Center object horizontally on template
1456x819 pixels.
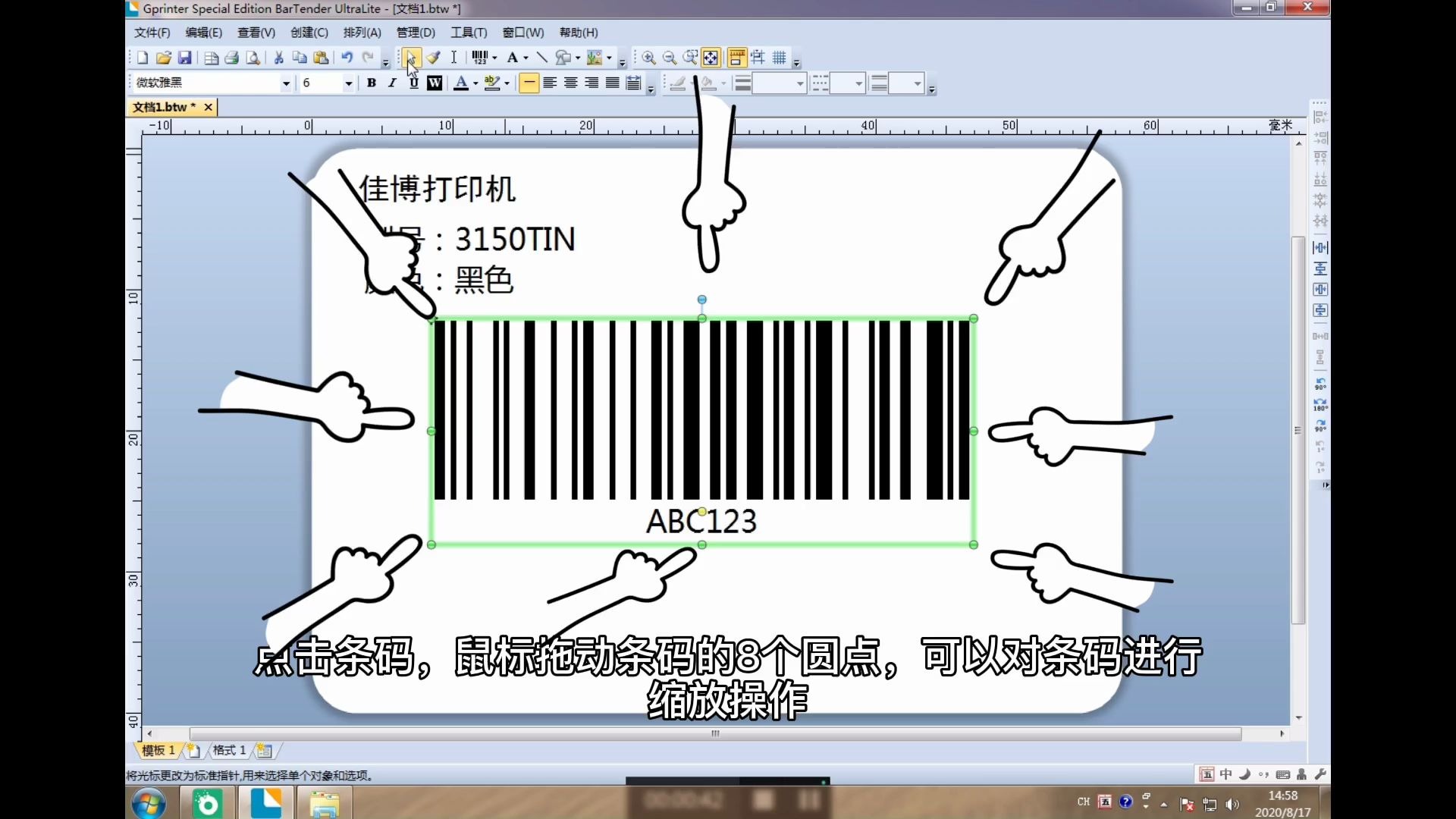coord(1320,248)
